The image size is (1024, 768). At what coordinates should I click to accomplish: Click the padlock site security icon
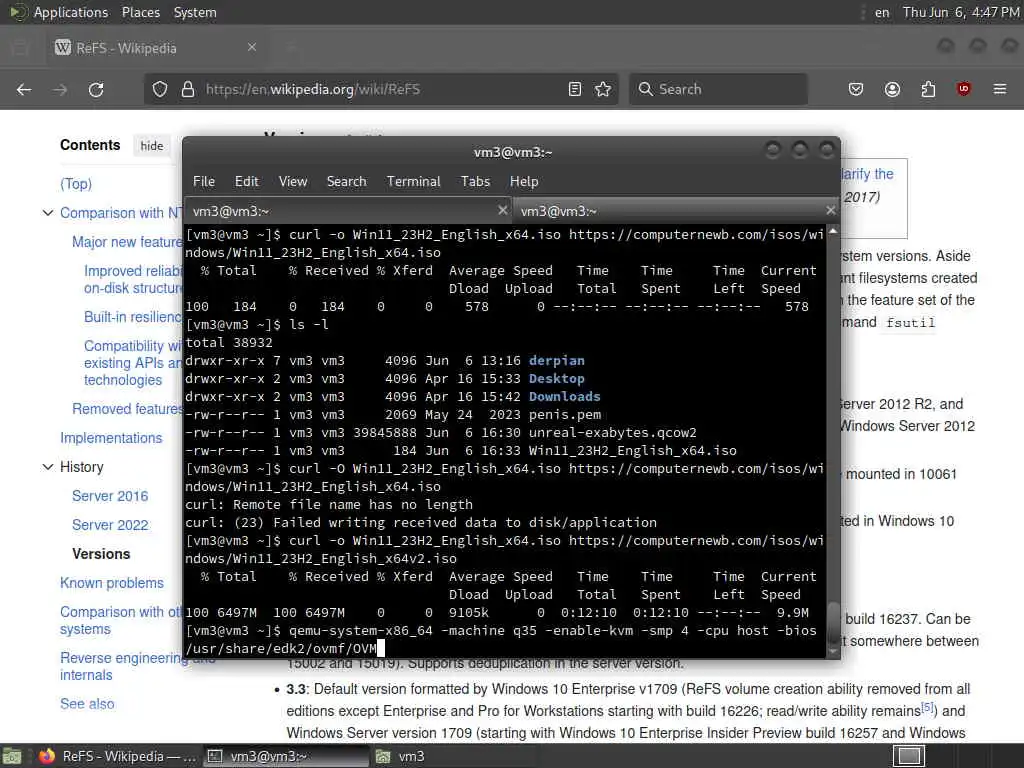[x=188, y=89]
